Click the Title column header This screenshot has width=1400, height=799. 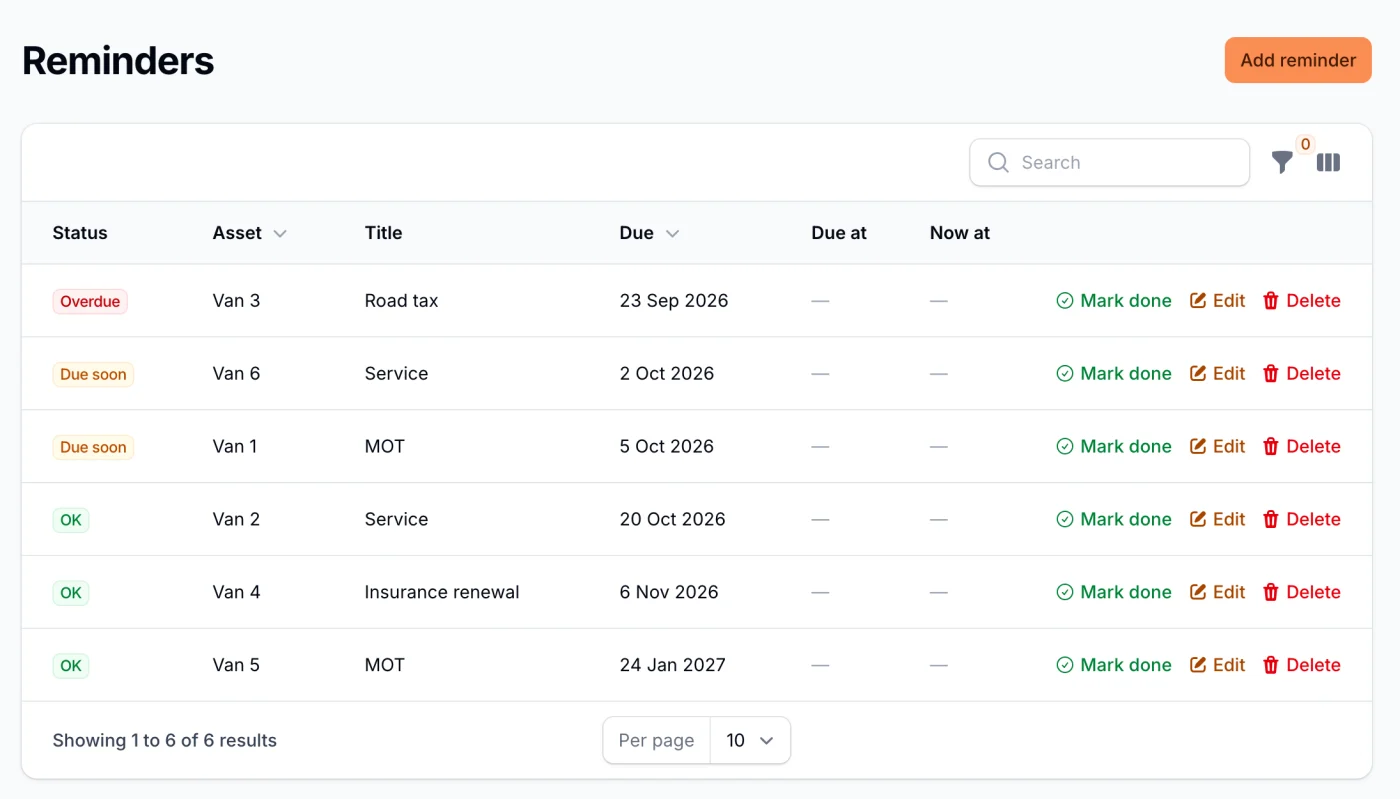(x=383, y=233)
